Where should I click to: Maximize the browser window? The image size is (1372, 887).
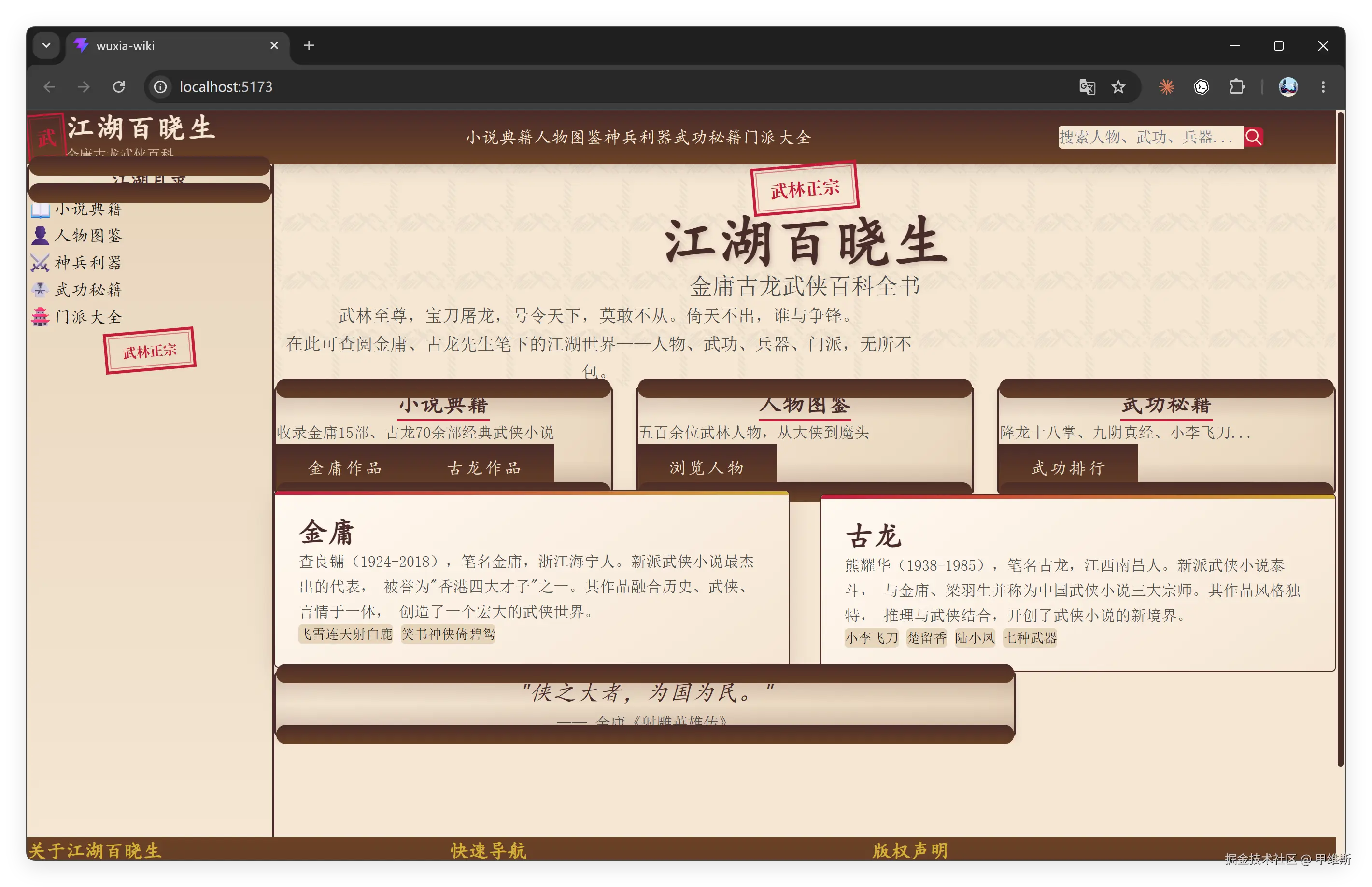(x=1278, y=45)
